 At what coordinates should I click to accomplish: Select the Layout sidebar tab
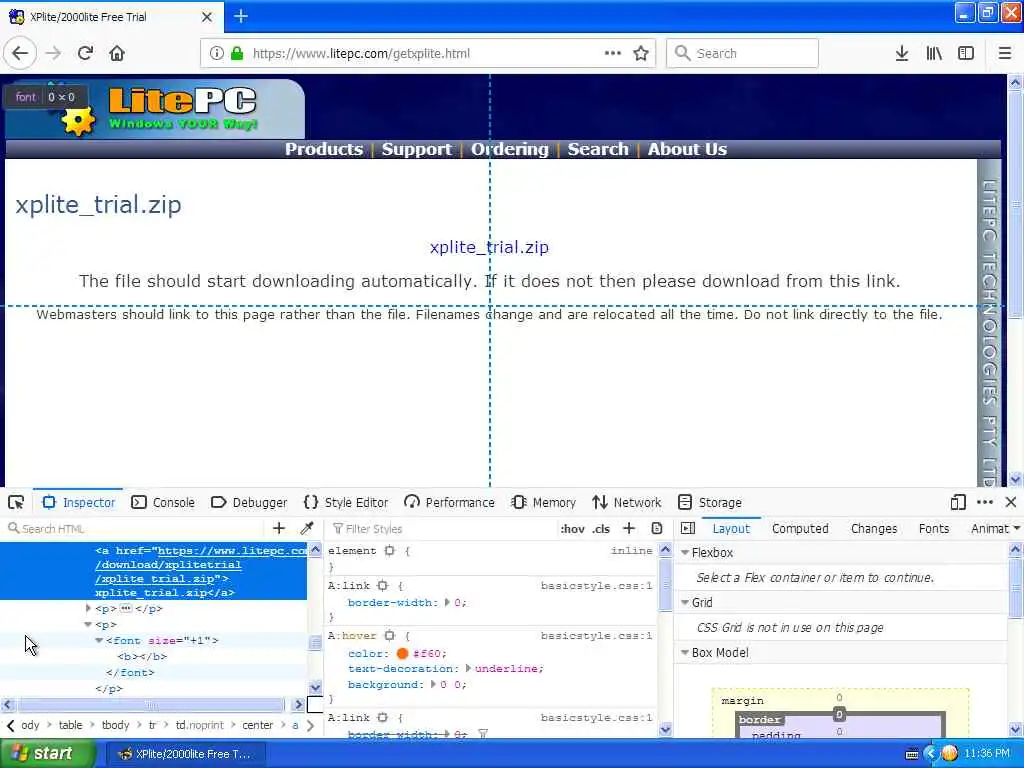pos(731,528)
